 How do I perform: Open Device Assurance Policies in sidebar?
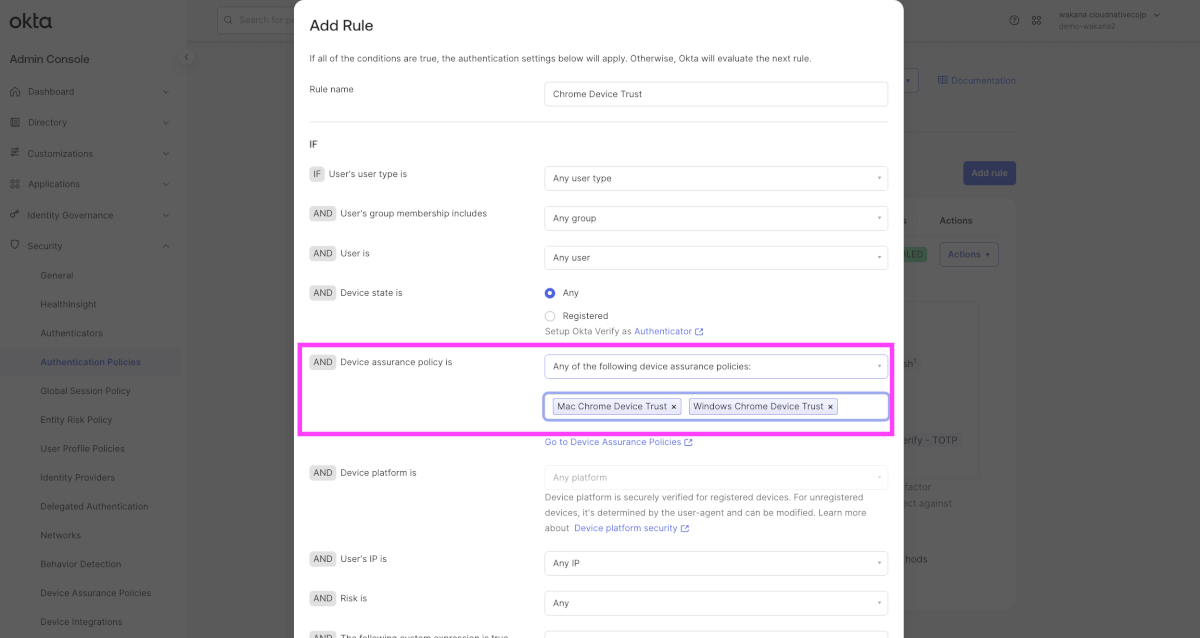tap(95, 593)
